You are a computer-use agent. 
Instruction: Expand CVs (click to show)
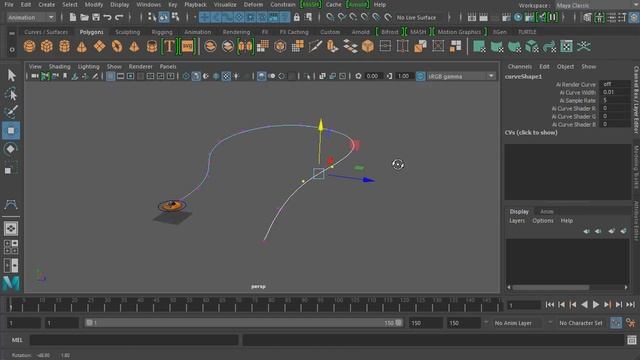click(531, 133)
